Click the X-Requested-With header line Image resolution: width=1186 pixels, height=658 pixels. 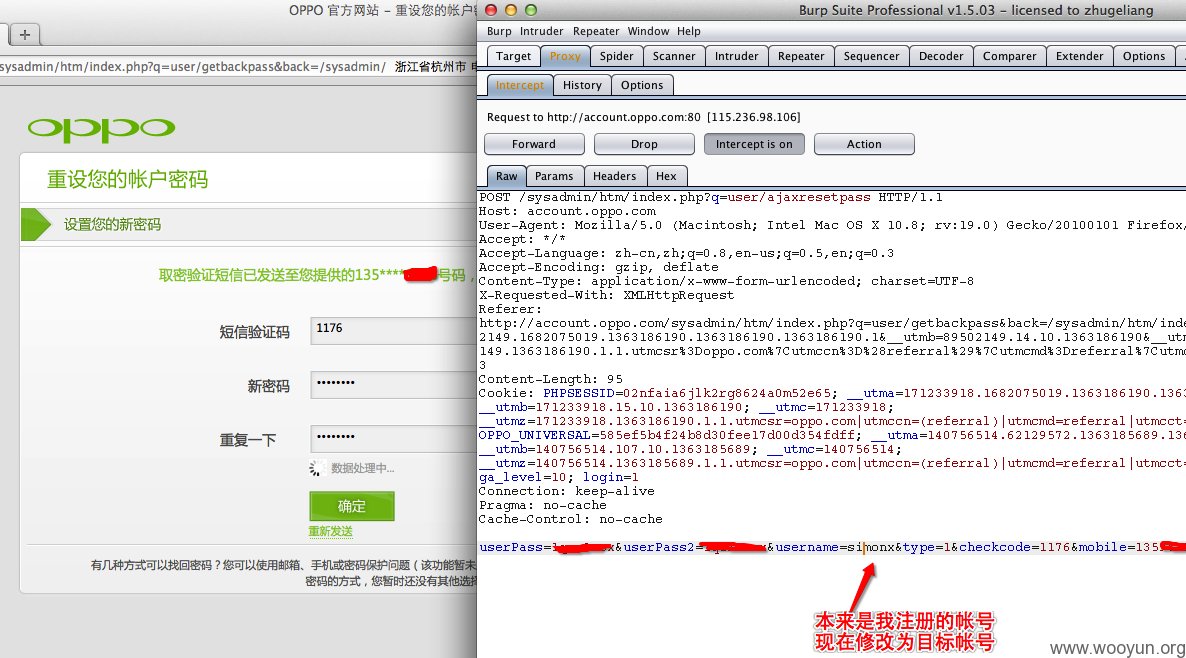pyautogui.click(x=606, y=295)
